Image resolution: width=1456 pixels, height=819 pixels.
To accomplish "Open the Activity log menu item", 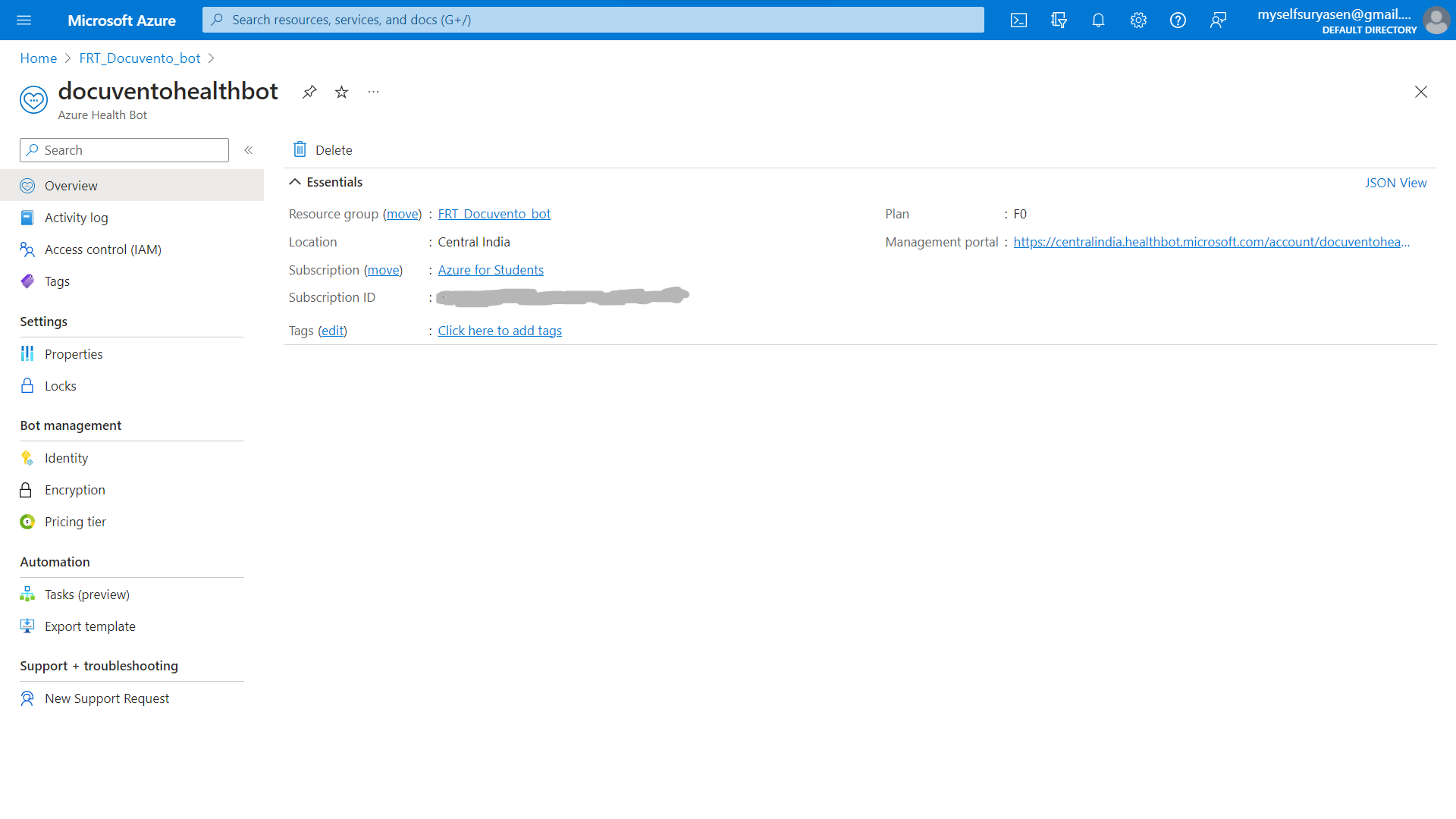I will coord(76,218).
